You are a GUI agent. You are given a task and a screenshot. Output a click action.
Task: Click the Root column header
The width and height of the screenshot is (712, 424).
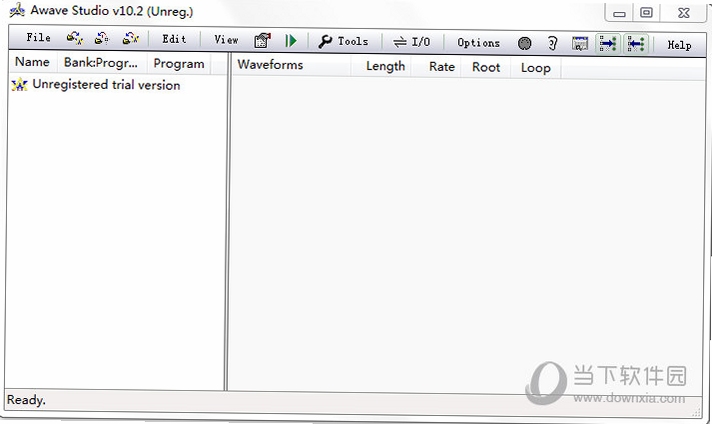(x=486, y=67)
